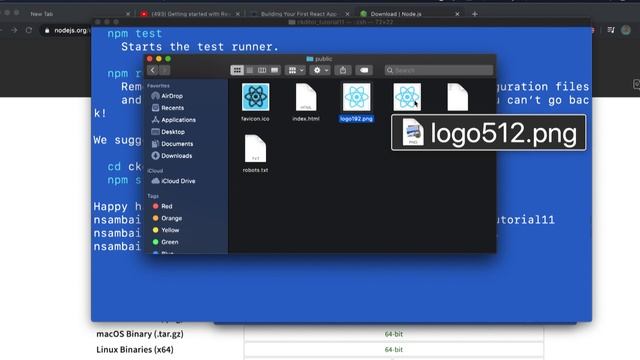
Task: Click the index.html filename label
Action: [306, 119]
